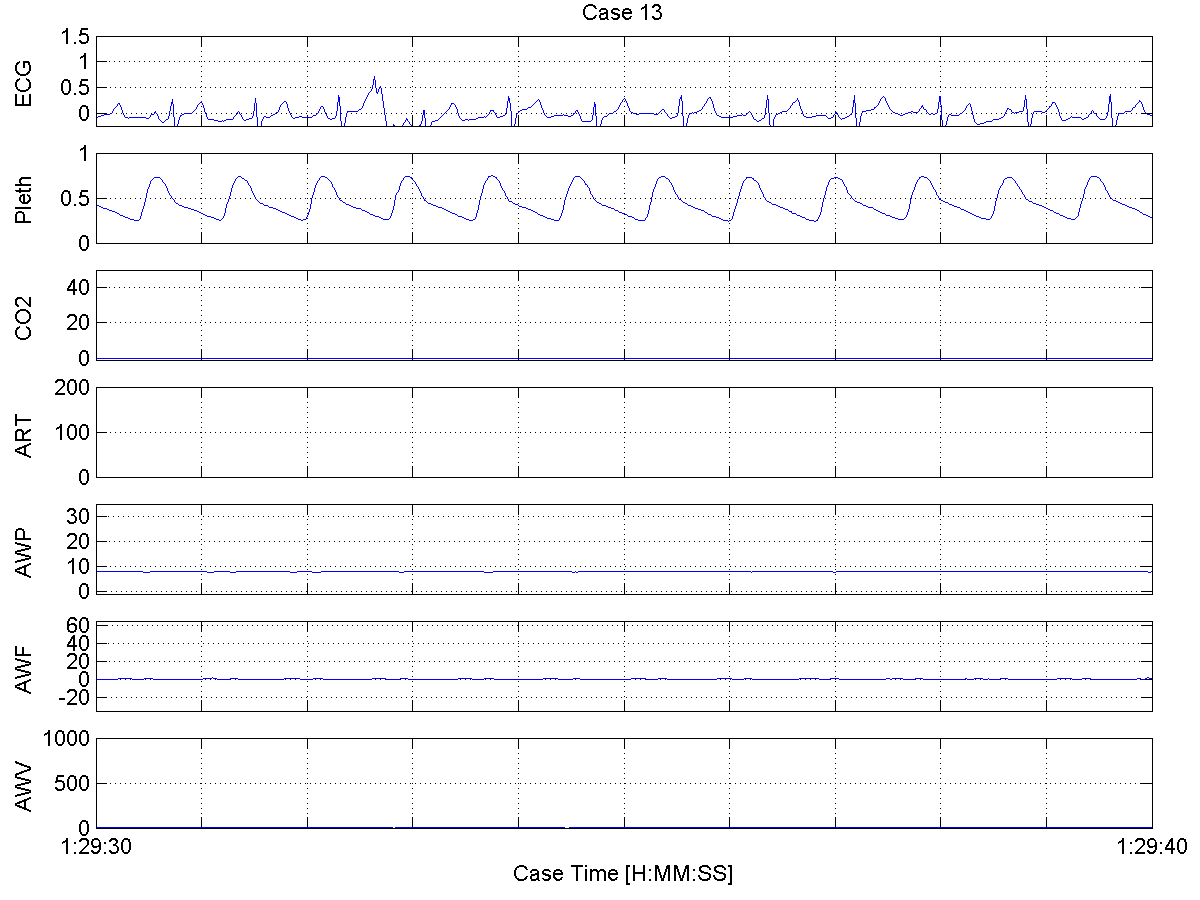Click the 30 tick on AWP axis
The image size is (1200, 900).
(x=79, y=516)
